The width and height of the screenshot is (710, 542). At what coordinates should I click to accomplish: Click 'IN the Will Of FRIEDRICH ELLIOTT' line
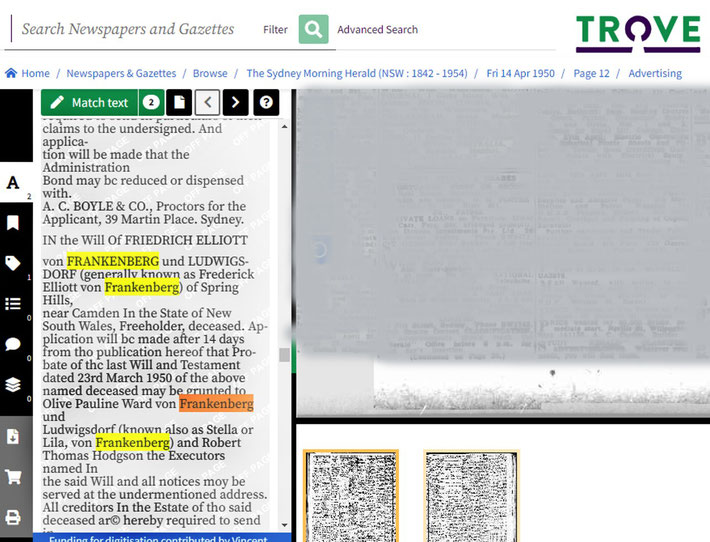[x=145, y=240]
